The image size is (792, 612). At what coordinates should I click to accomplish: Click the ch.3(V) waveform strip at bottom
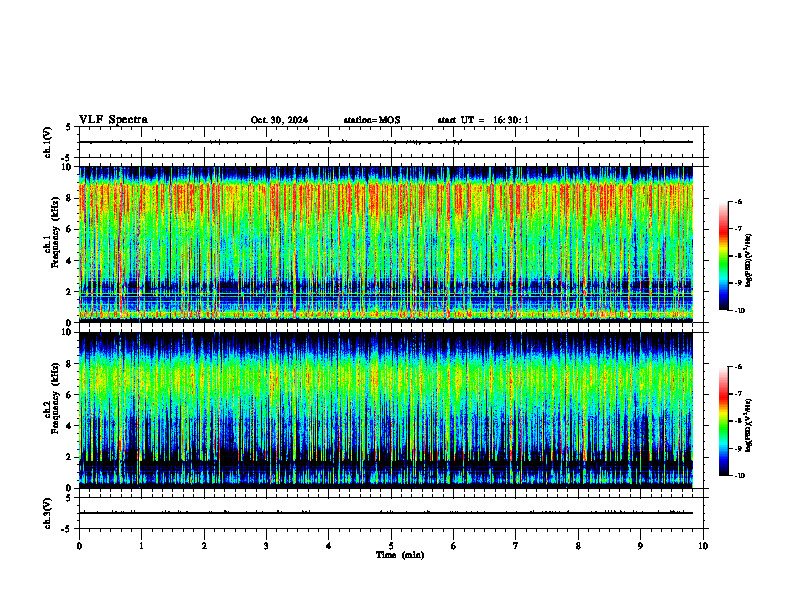coord(391,513)
